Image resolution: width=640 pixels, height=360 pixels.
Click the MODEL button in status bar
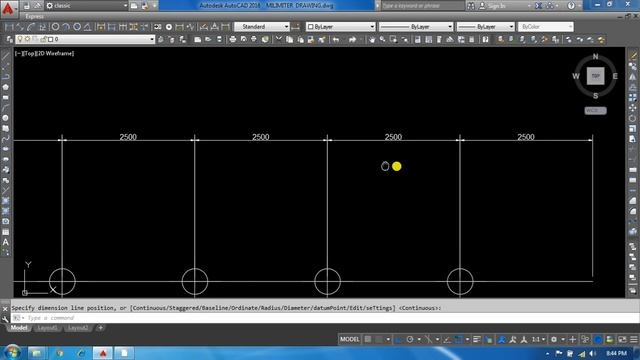click(x=349, y=339)
